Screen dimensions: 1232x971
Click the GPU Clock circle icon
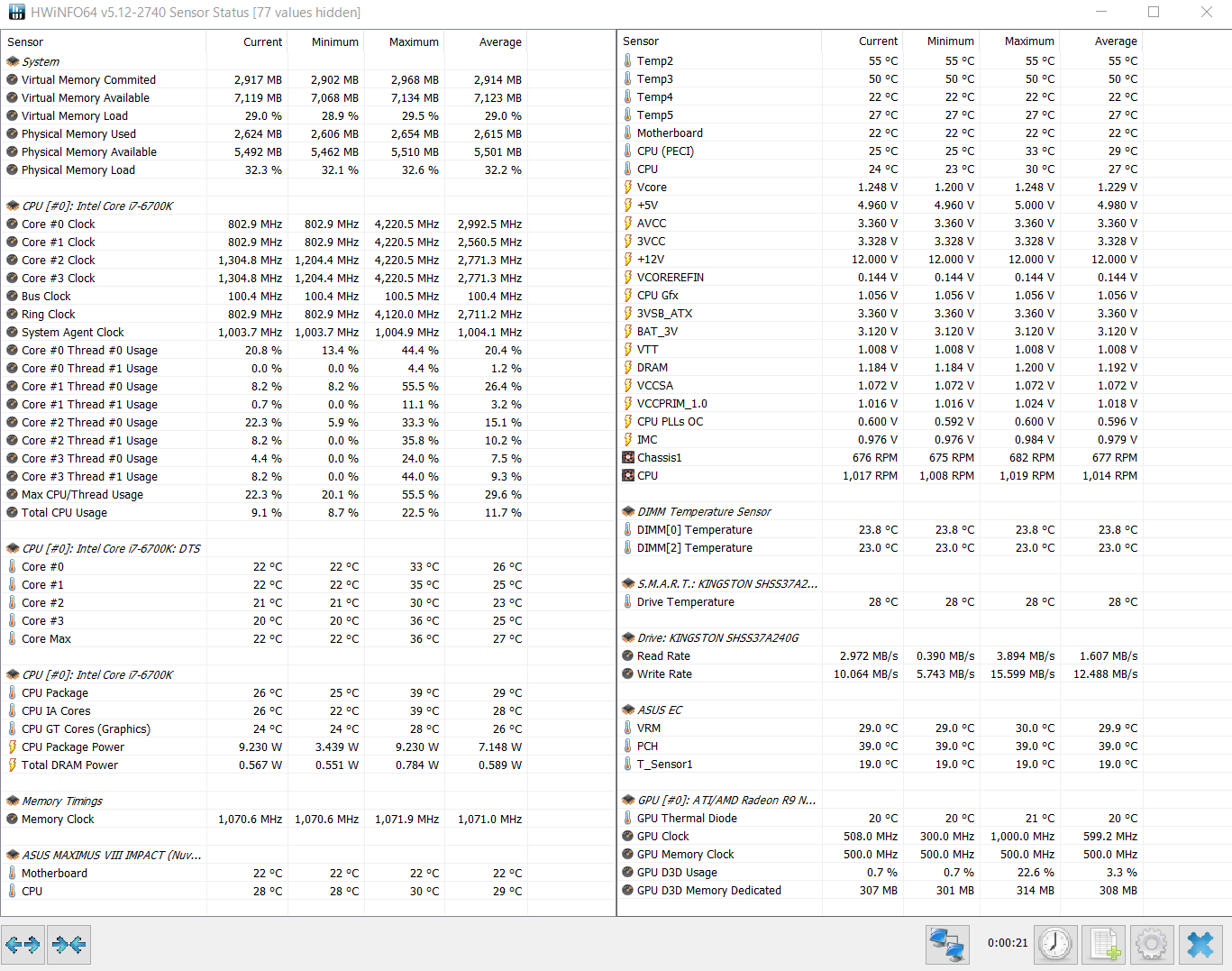[628, 836]
